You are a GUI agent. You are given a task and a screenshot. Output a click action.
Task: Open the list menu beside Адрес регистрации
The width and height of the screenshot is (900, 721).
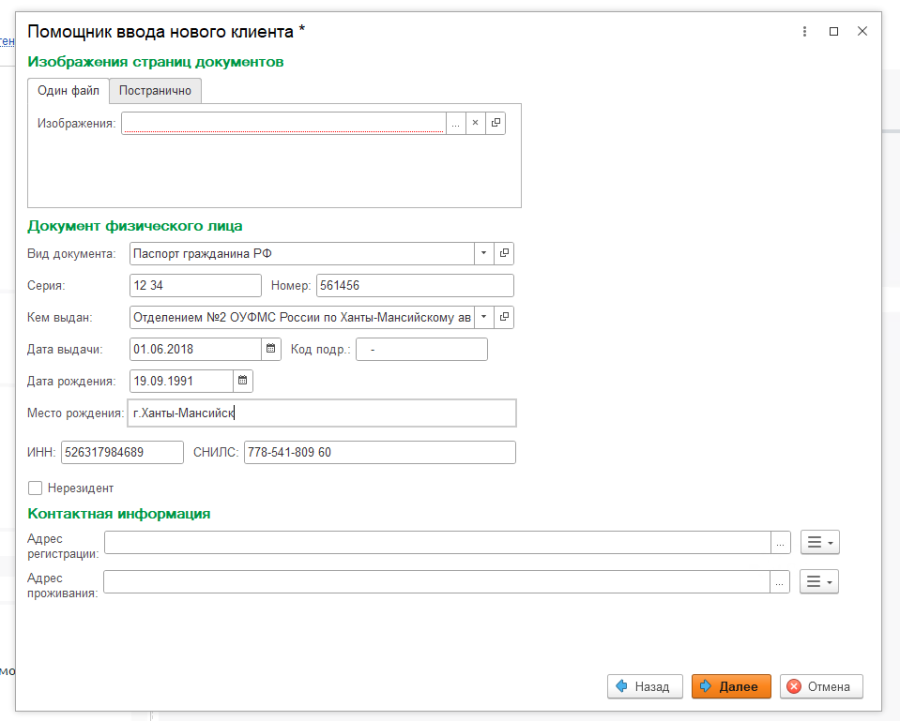click(820, 542)
